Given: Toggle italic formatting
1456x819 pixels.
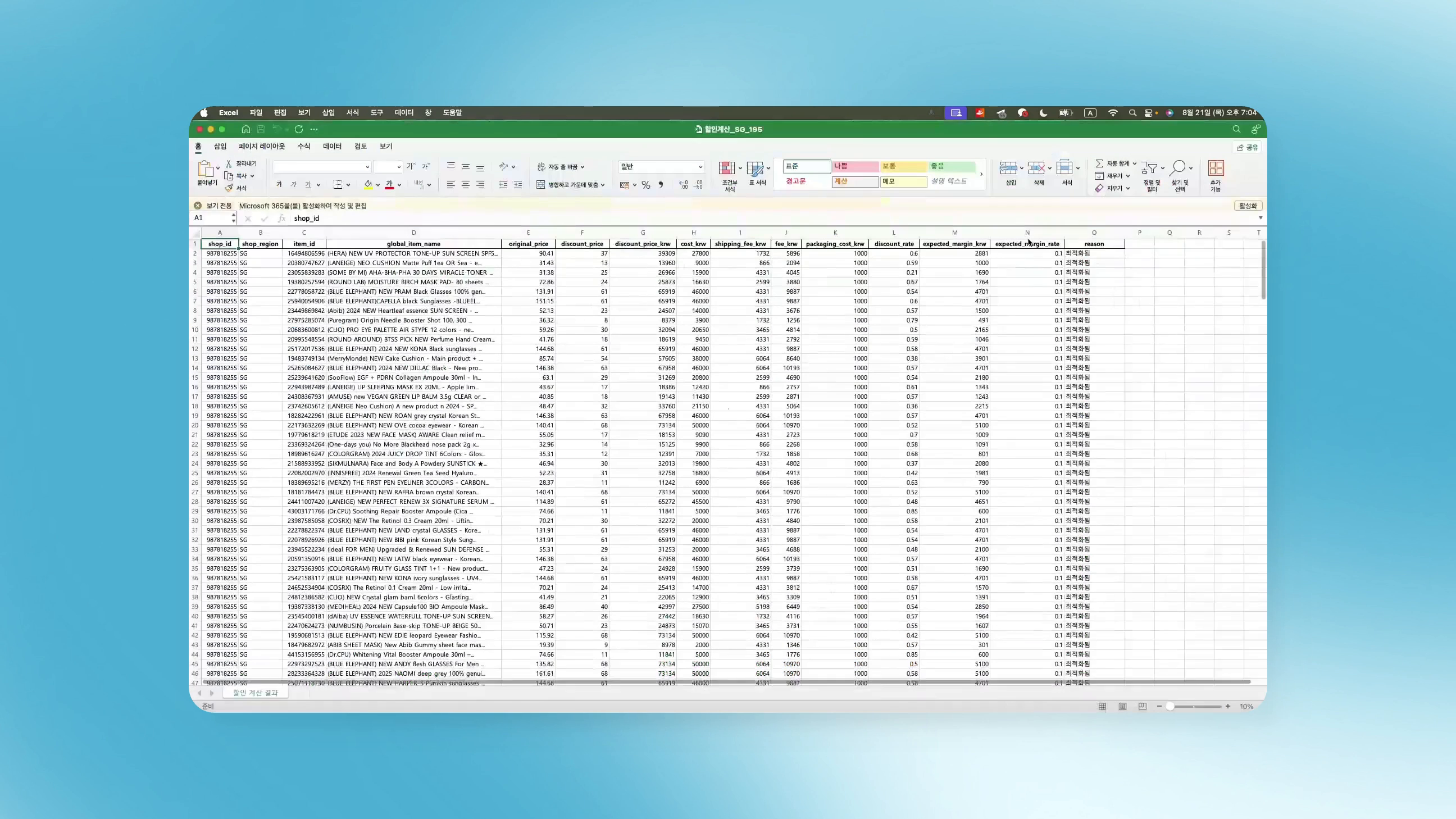Looking at the screenshot, I should pos(294,184).
